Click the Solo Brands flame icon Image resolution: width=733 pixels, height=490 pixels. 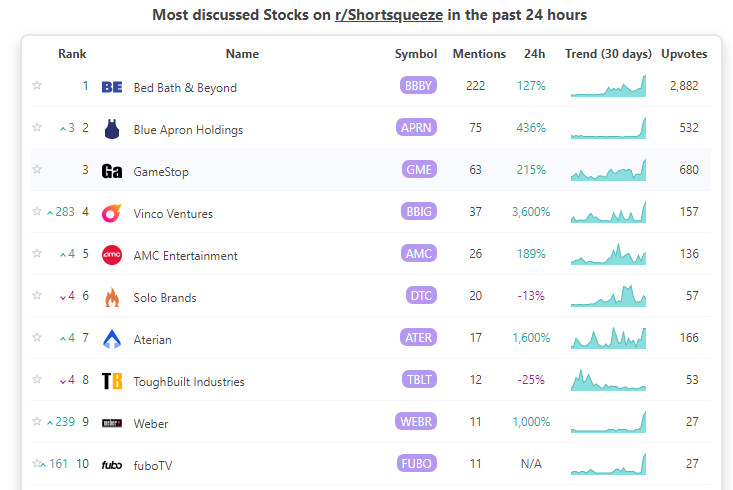coord(112,297)
